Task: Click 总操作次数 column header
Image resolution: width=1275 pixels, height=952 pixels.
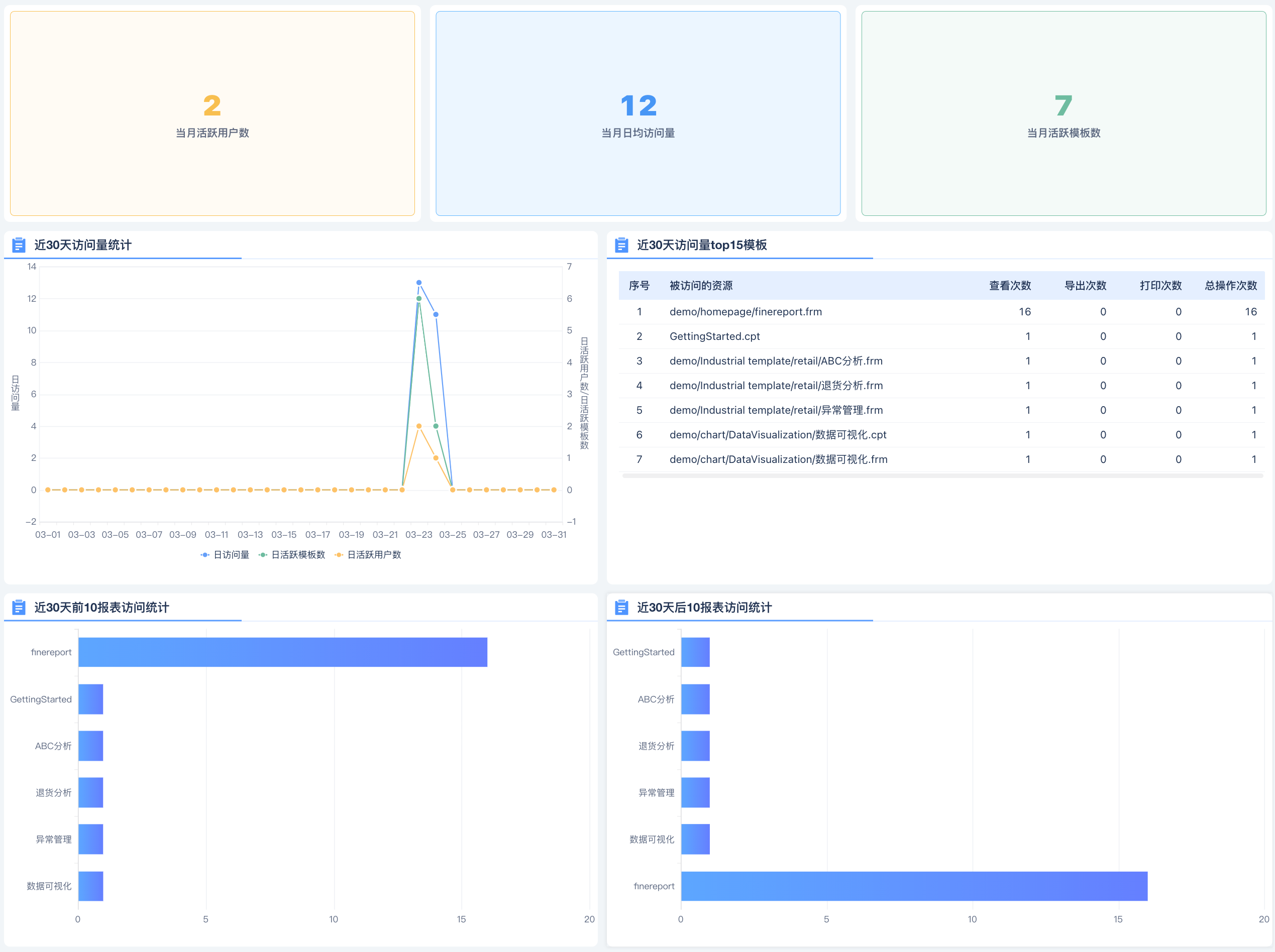Action: click(x=1230, y=286)
